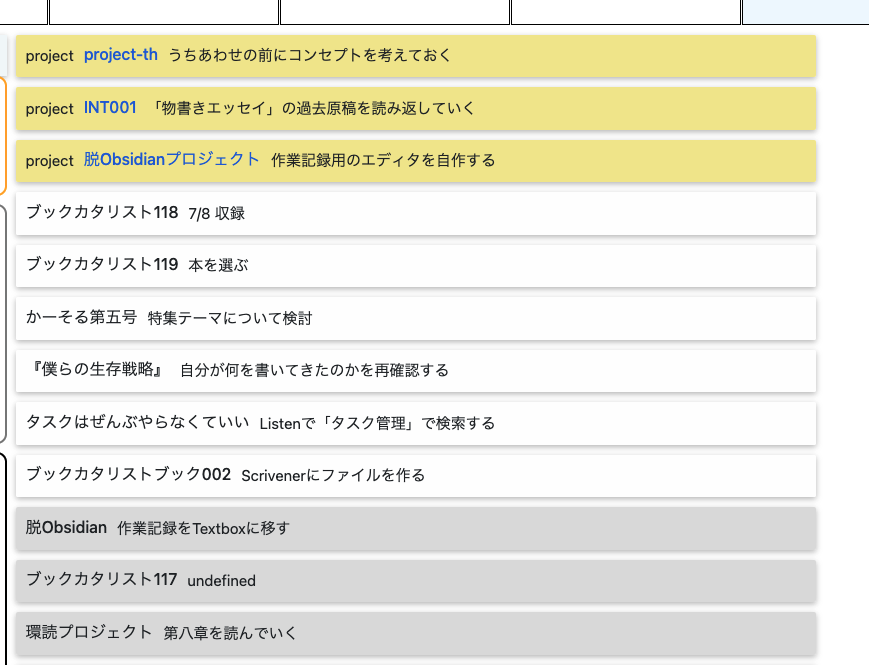The image size is (869, 665).
Task: Open the project-th link
Action: (121, 55)
